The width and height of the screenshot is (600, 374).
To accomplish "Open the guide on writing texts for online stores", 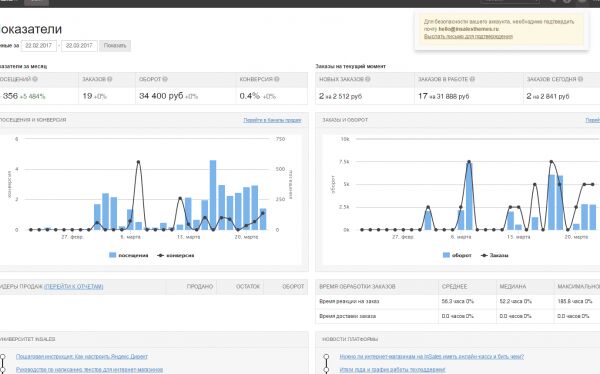I will pyautogui.click(x=89, y=370).
